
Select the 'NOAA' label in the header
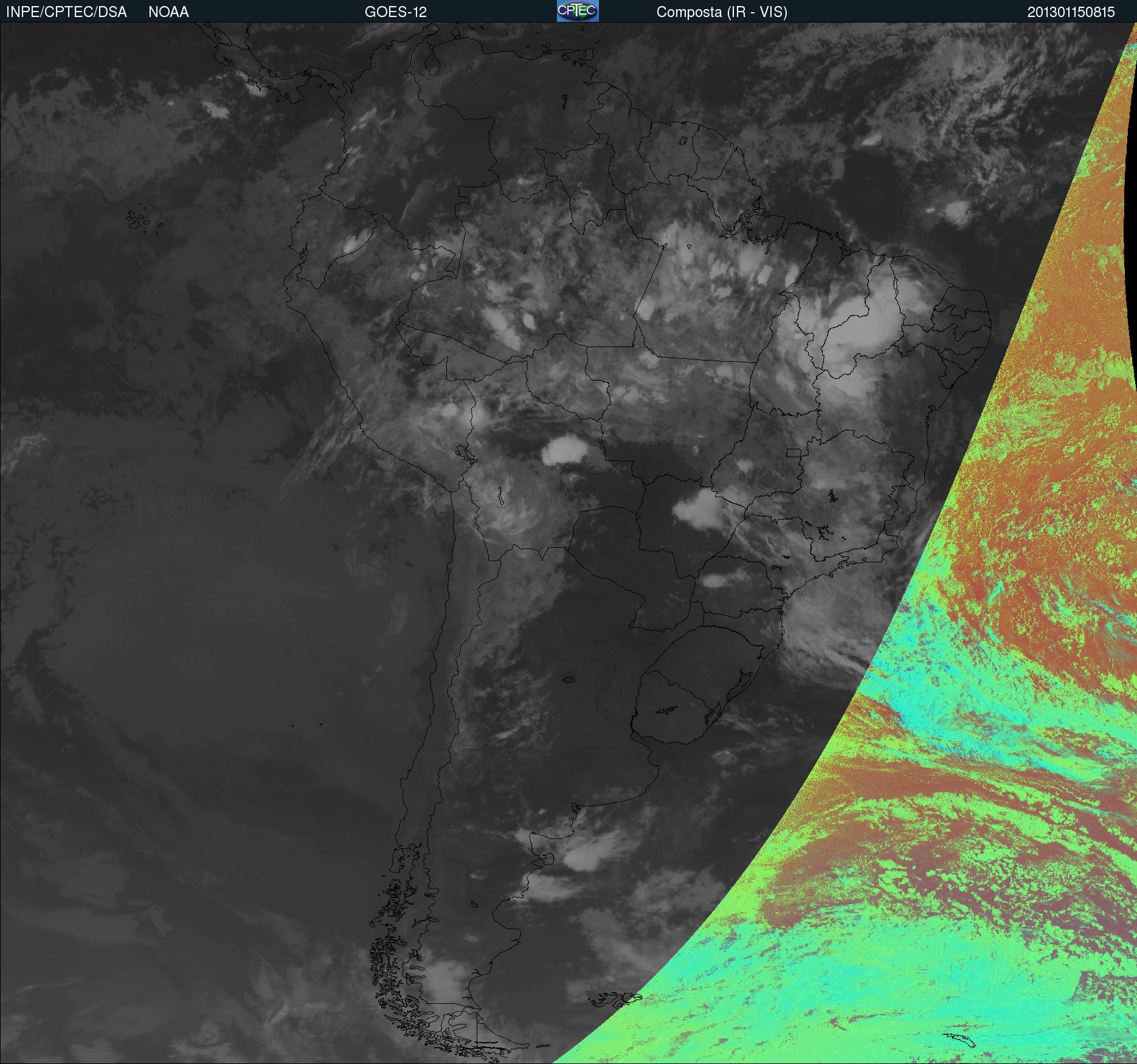(x=168, y=12)
